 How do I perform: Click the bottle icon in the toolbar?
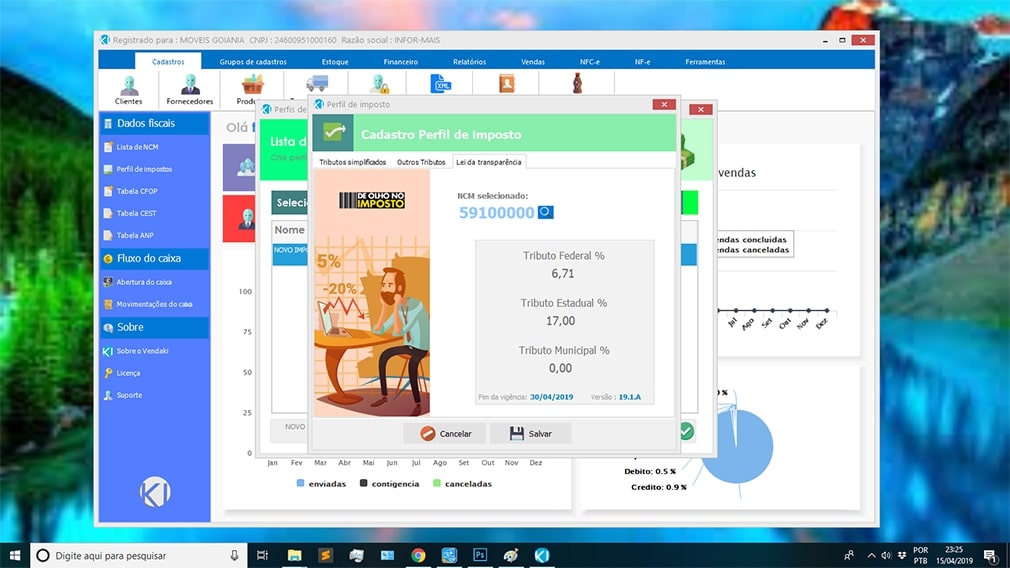pos(577,84)
